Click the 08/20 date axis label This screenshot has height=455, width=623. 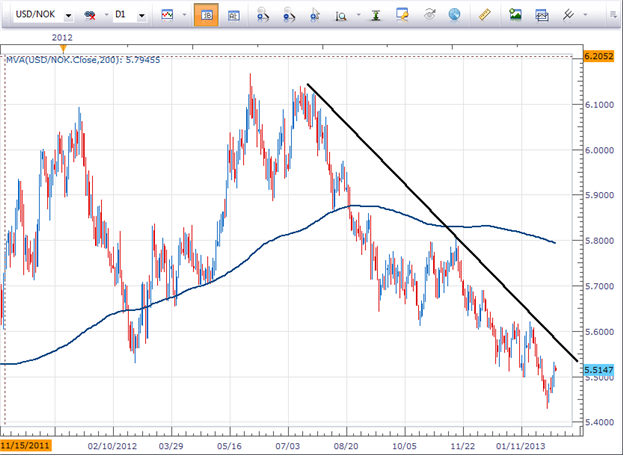coord(346,446)
